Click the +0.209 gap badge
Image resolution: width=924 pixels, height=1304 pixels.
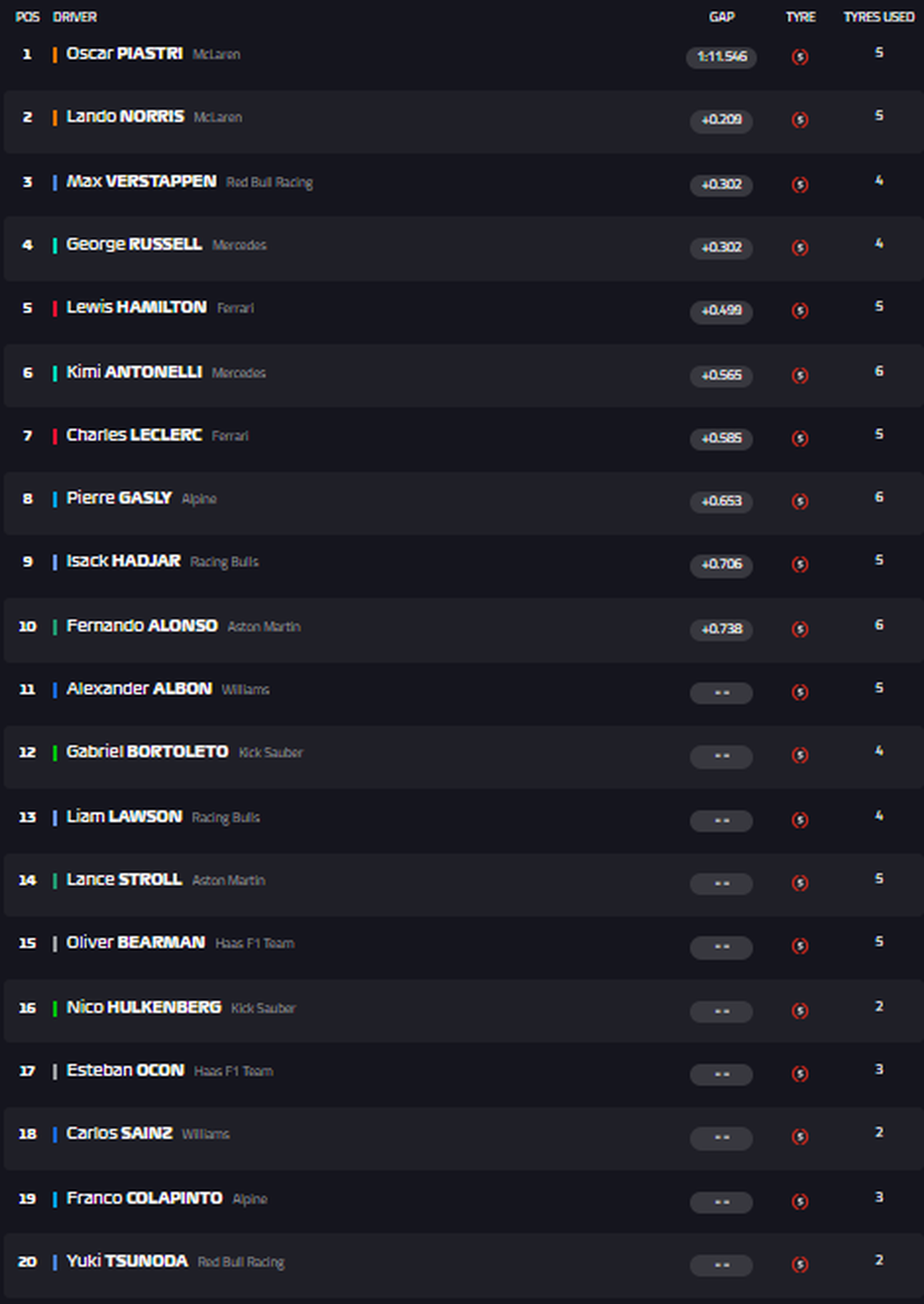(x=721, y=120)
